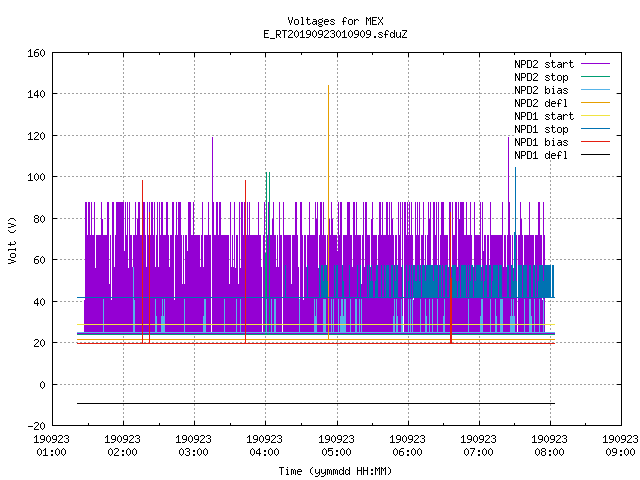The width and height of the screenshot is (640, 480).
Task: Click the 01:00 time tick label
Action: pos(51,452)
